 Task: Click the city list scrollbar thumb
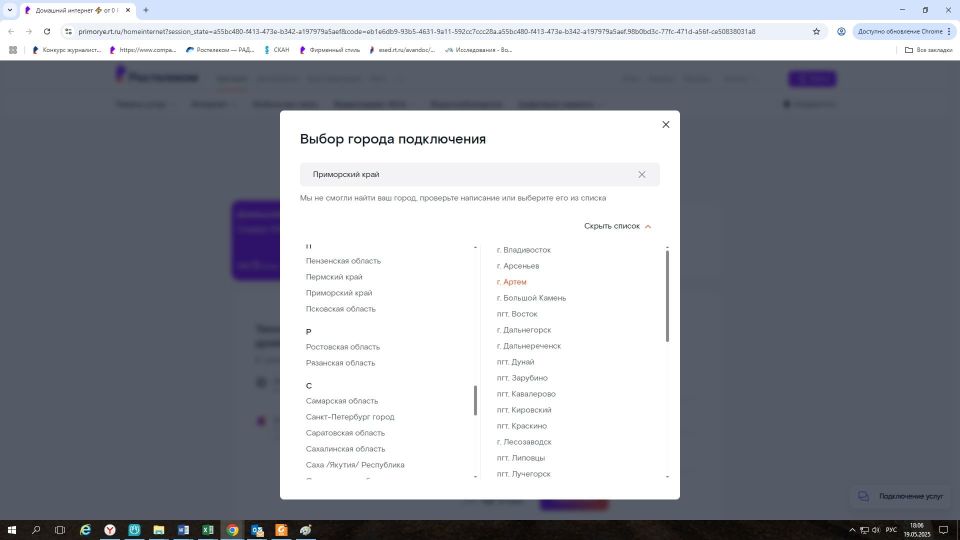pos(667,296)
